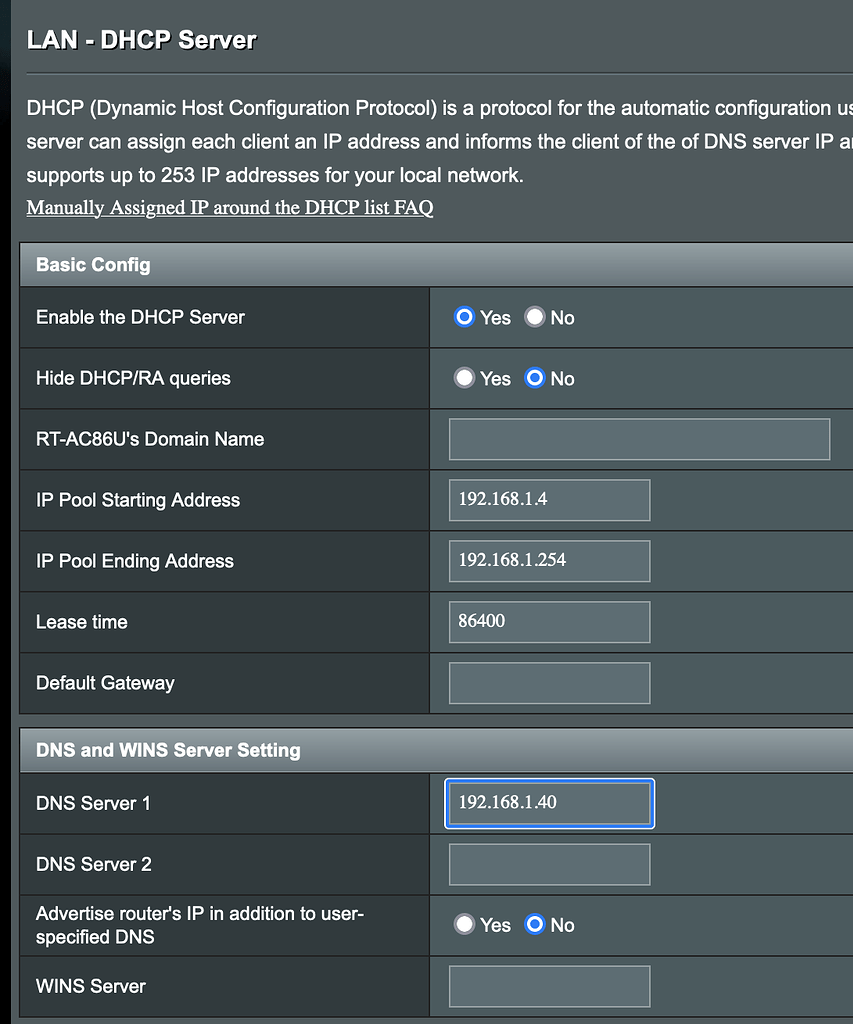The width and height of the screenshot is (853, 1024).
Task: Click the Basic Config section header
Action: click(93, 265)
